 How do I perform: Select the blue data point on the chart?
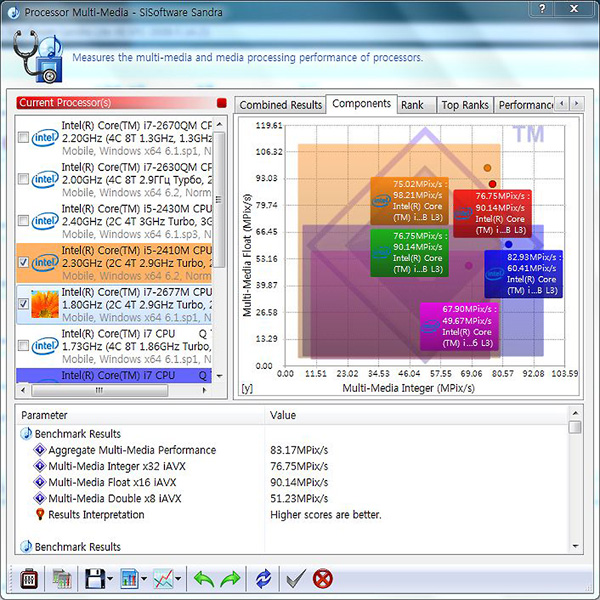tap(508, 244)
